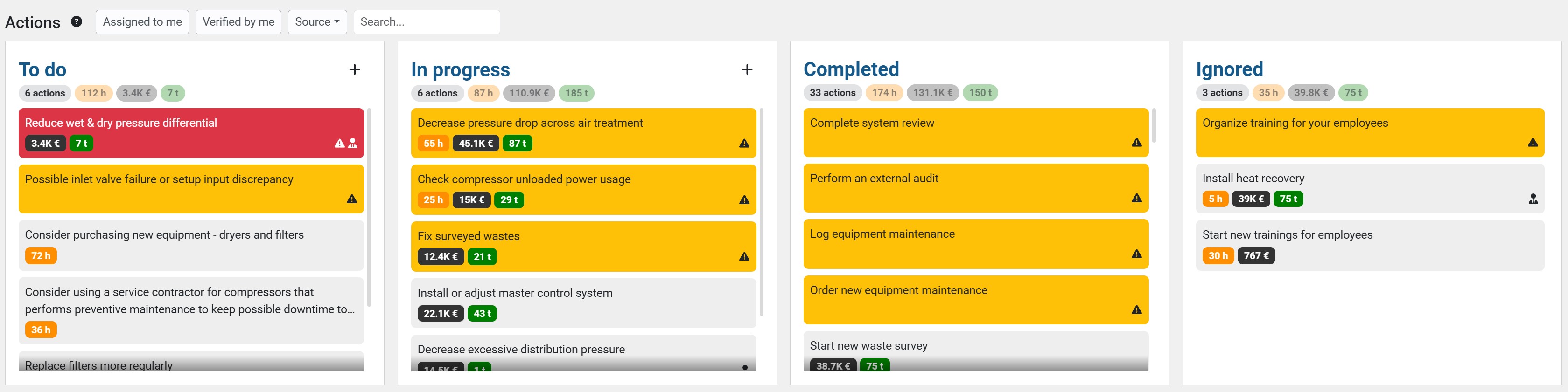Click the assigned user icon on Reduce wet & dry card
Viewport: 1568px width, 392px height.
coord(352,144)
